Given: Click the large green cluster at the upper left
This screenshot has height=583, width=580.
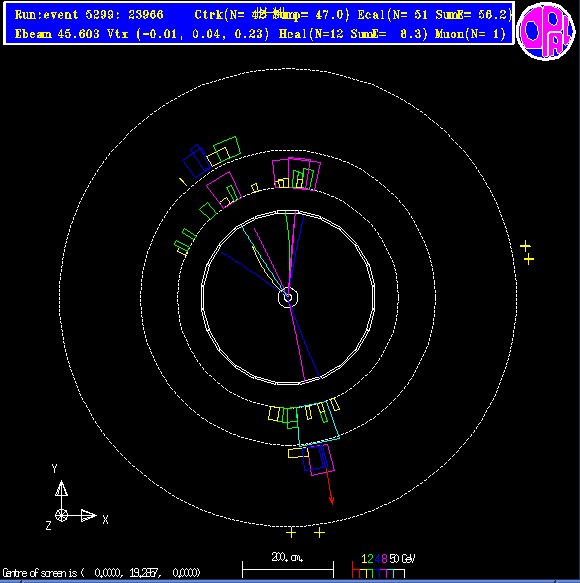Looking at the screenshot, I should (227, 149).
